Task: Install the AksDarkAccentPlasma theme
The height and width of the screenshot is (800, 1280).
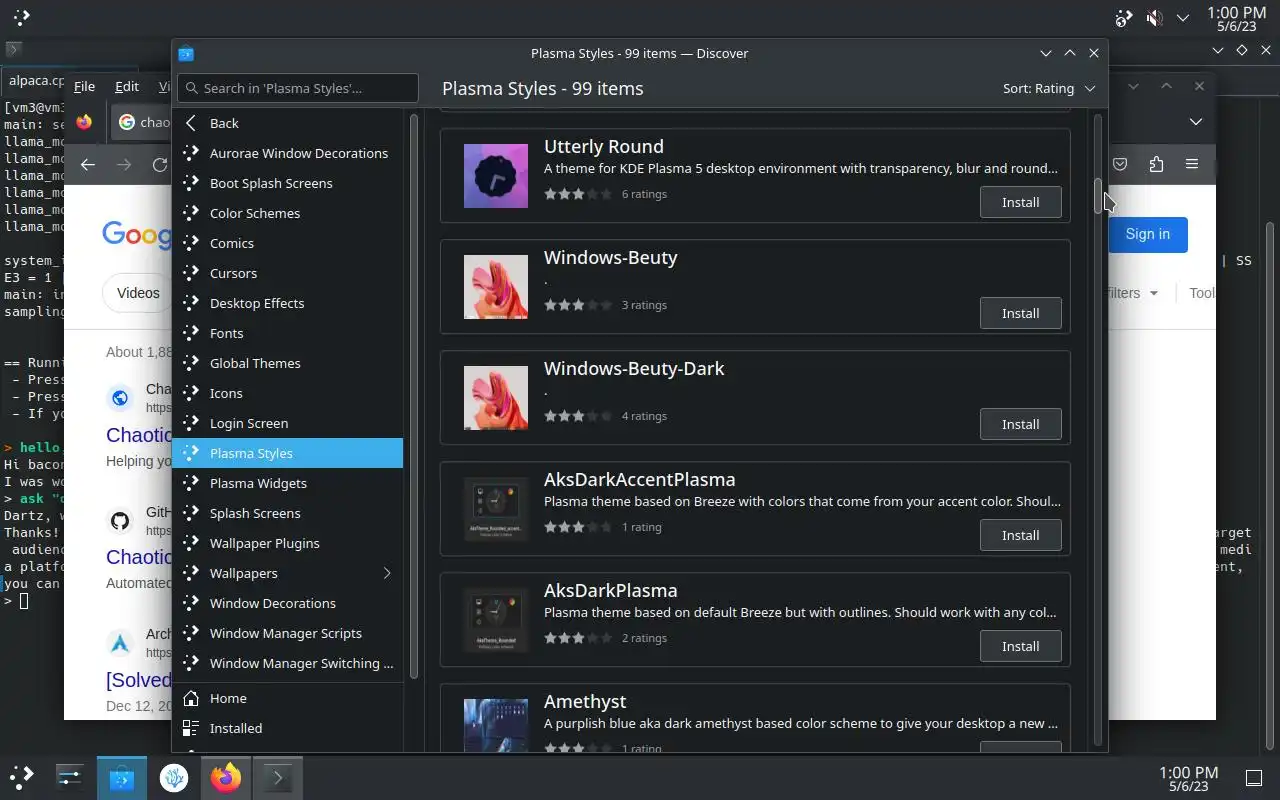Action: tap(1020, 535)
